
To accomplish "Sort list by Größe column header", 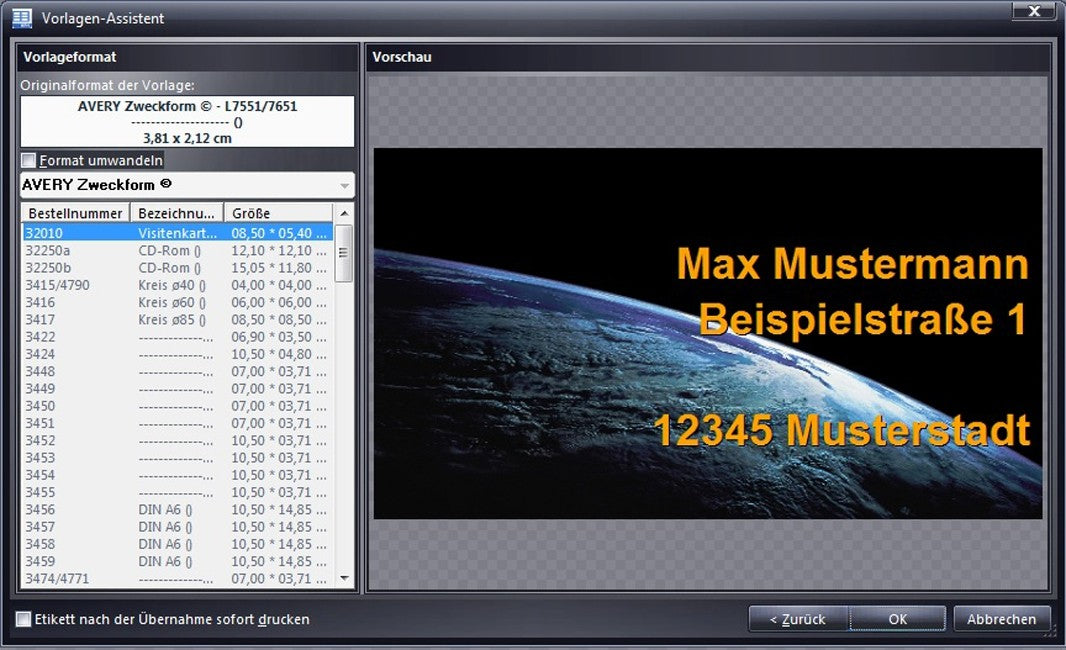I will [275, 213].
